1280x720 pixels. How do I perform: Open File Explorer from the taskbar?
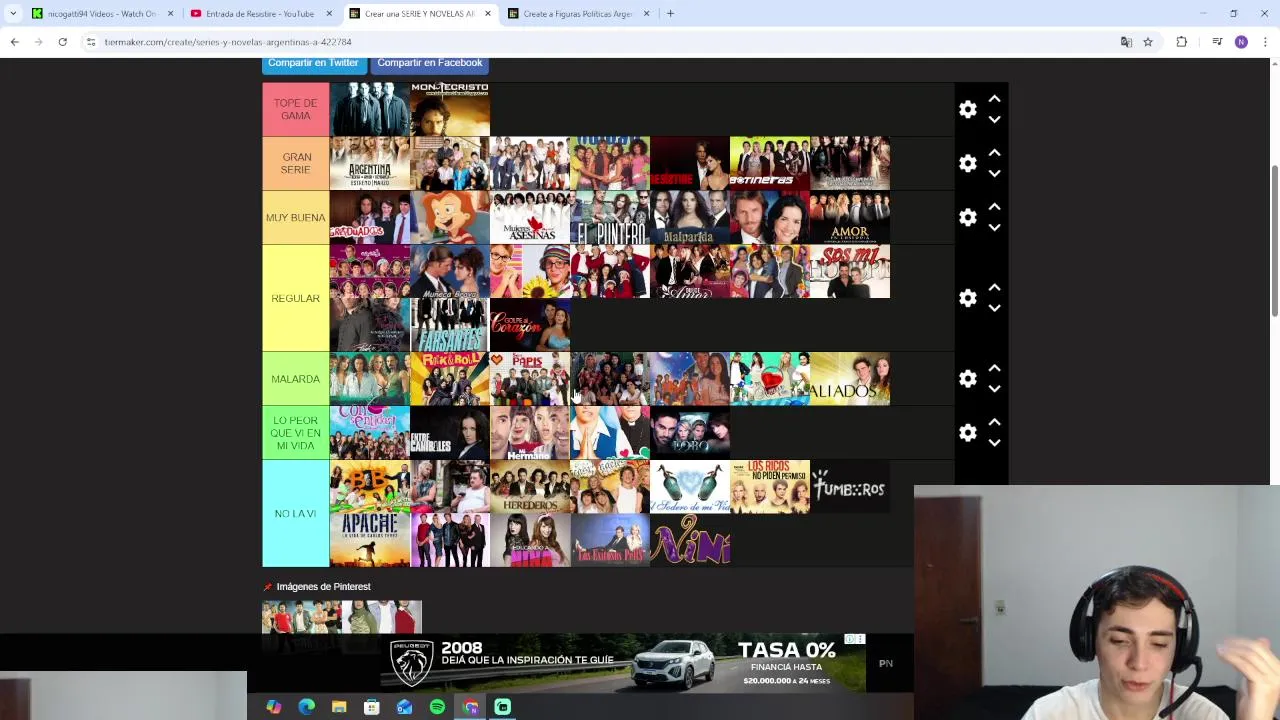(339, 707)
